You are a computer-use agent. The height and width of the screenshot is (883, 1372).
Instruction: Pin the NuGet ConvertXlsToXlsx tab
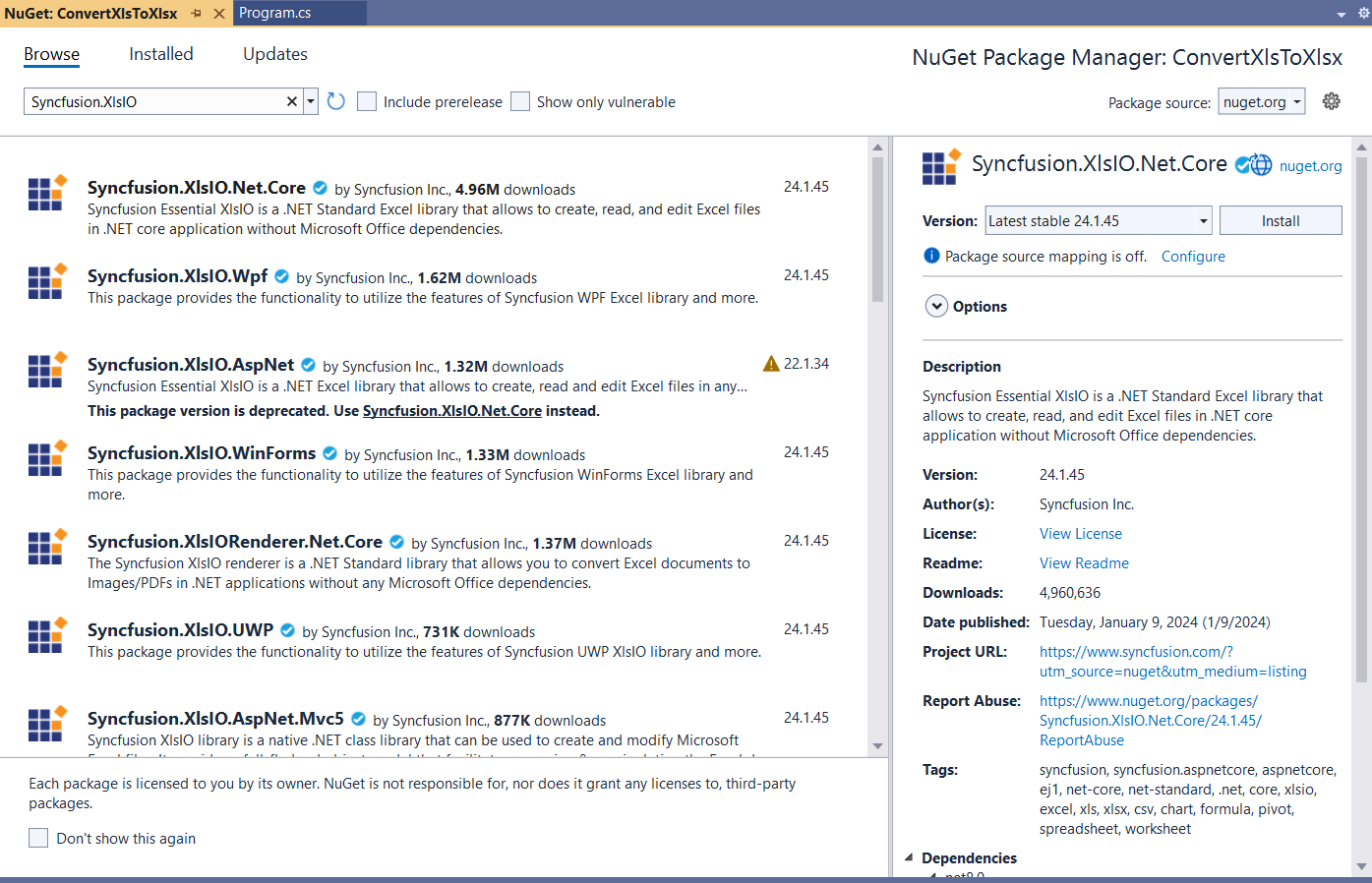[x=197, y=13]
